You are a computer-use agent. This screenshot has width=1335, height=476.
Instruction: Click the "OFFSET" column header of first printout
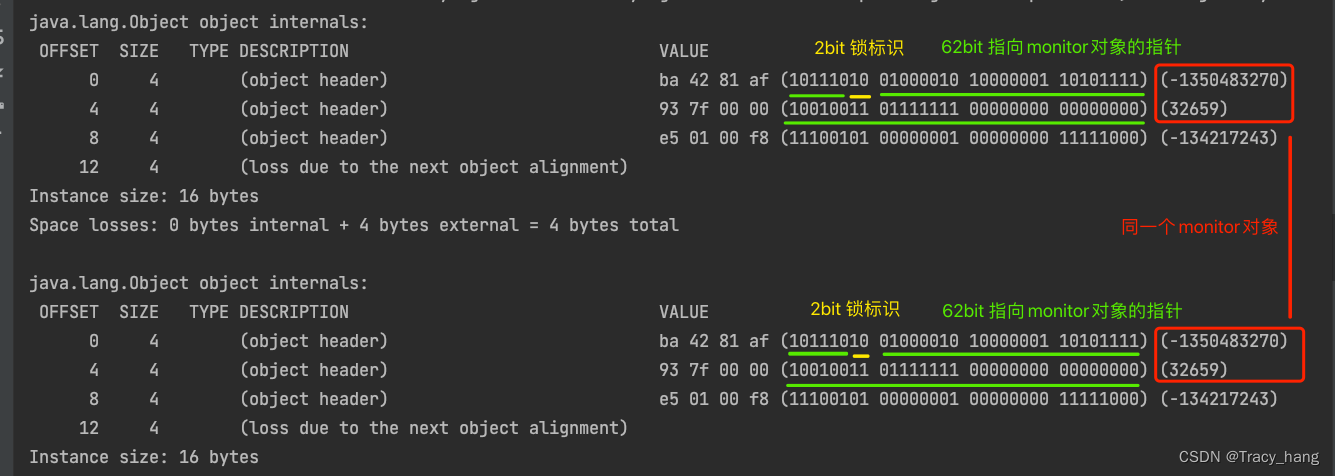(x=69, y=50)
